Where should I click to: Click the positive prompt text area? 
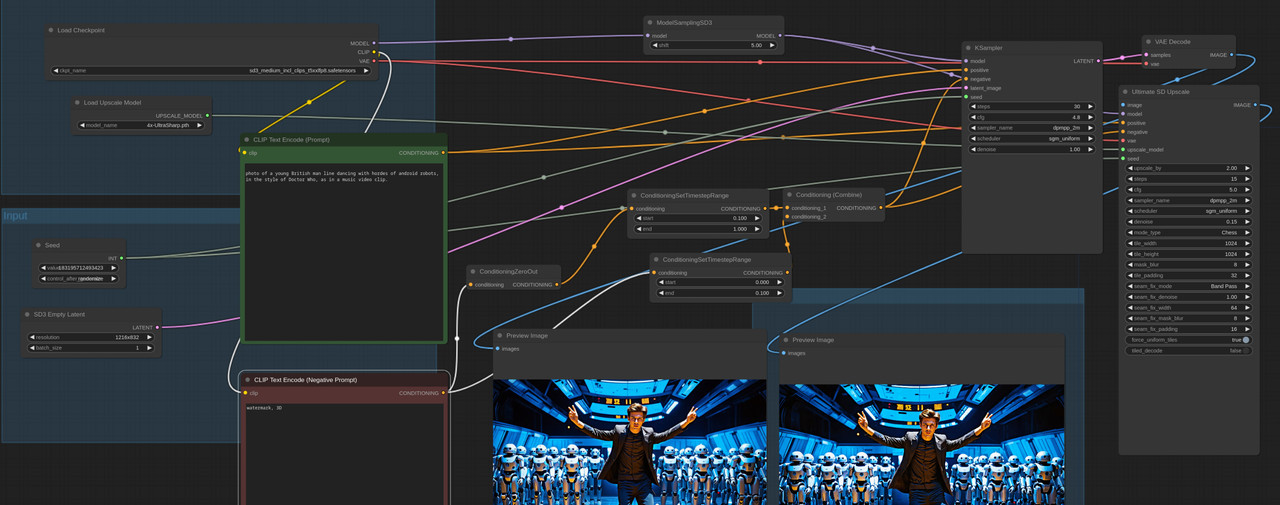point(342,250)
